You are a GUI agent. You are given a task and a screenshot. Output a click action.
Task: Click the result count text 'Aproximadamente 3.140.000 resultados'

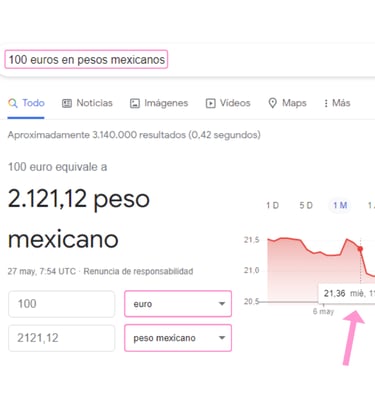(96, 135)
